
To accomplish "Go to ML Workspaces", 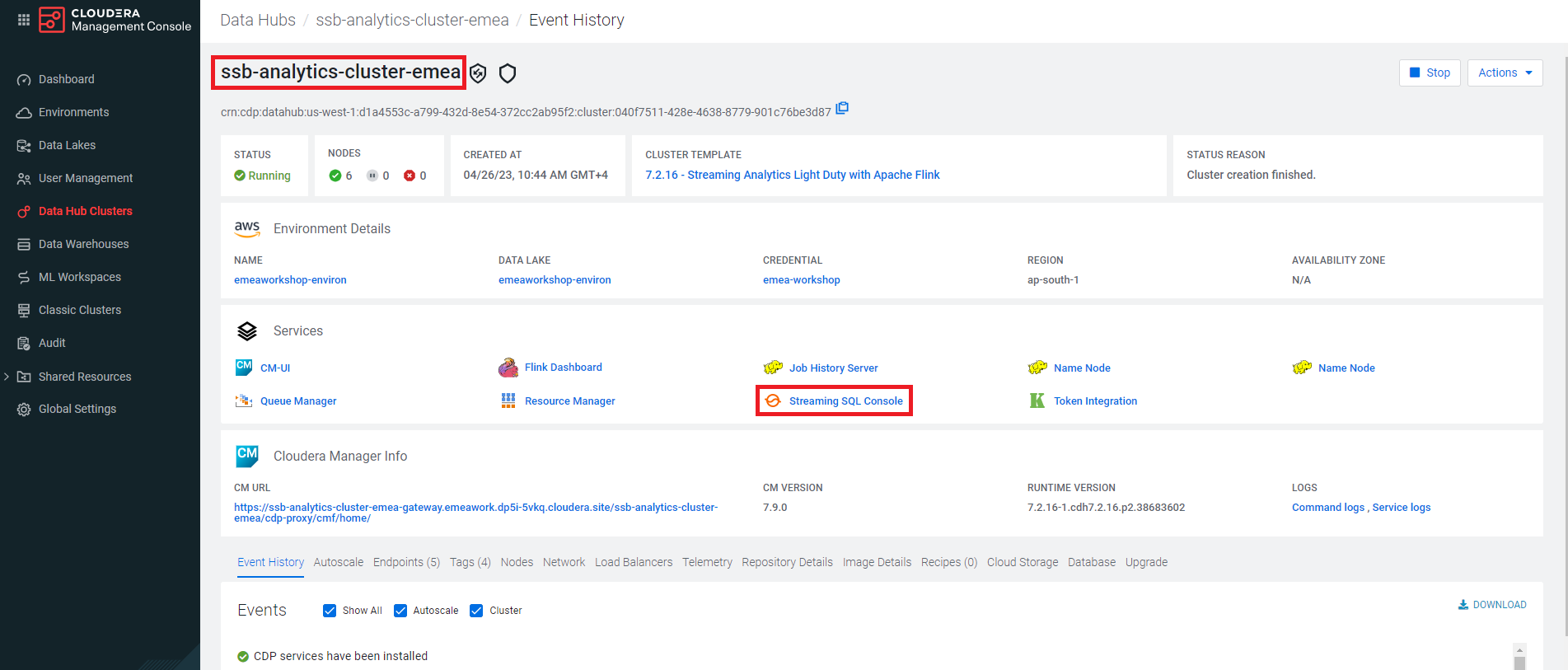I will click(x=80, y=277).
